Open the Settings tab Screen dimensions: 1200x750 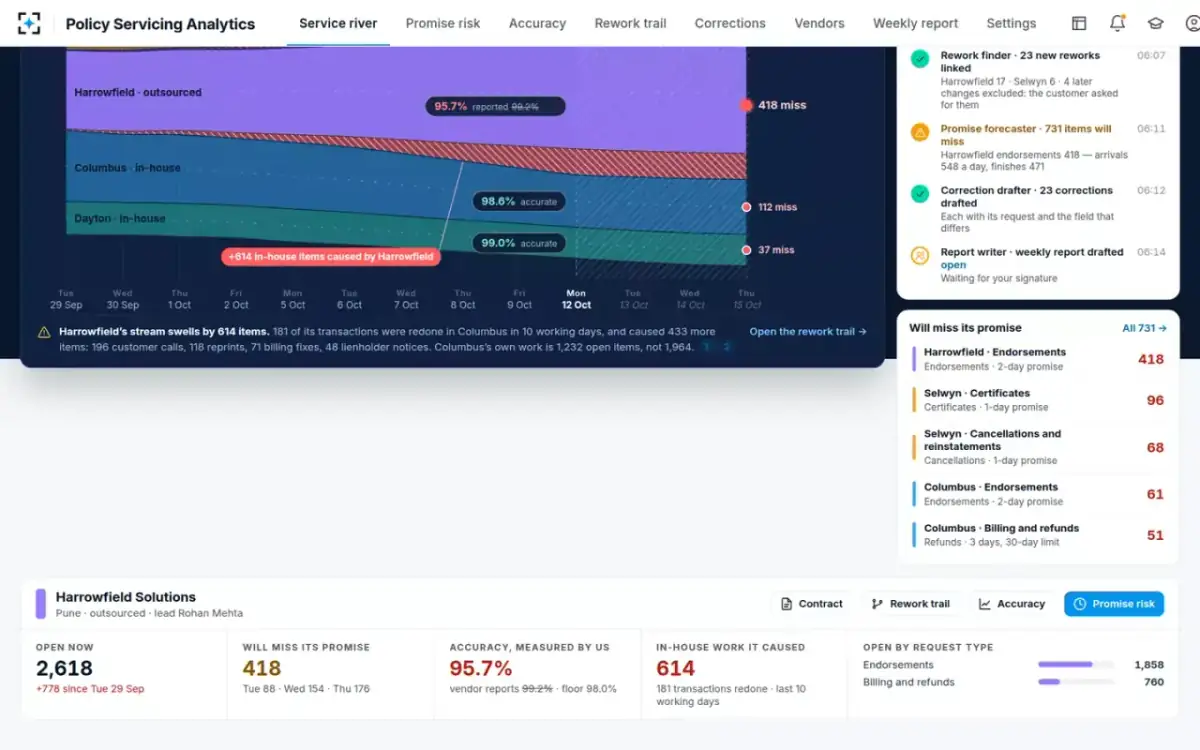pyautogui.click(x=1011, y=23)
